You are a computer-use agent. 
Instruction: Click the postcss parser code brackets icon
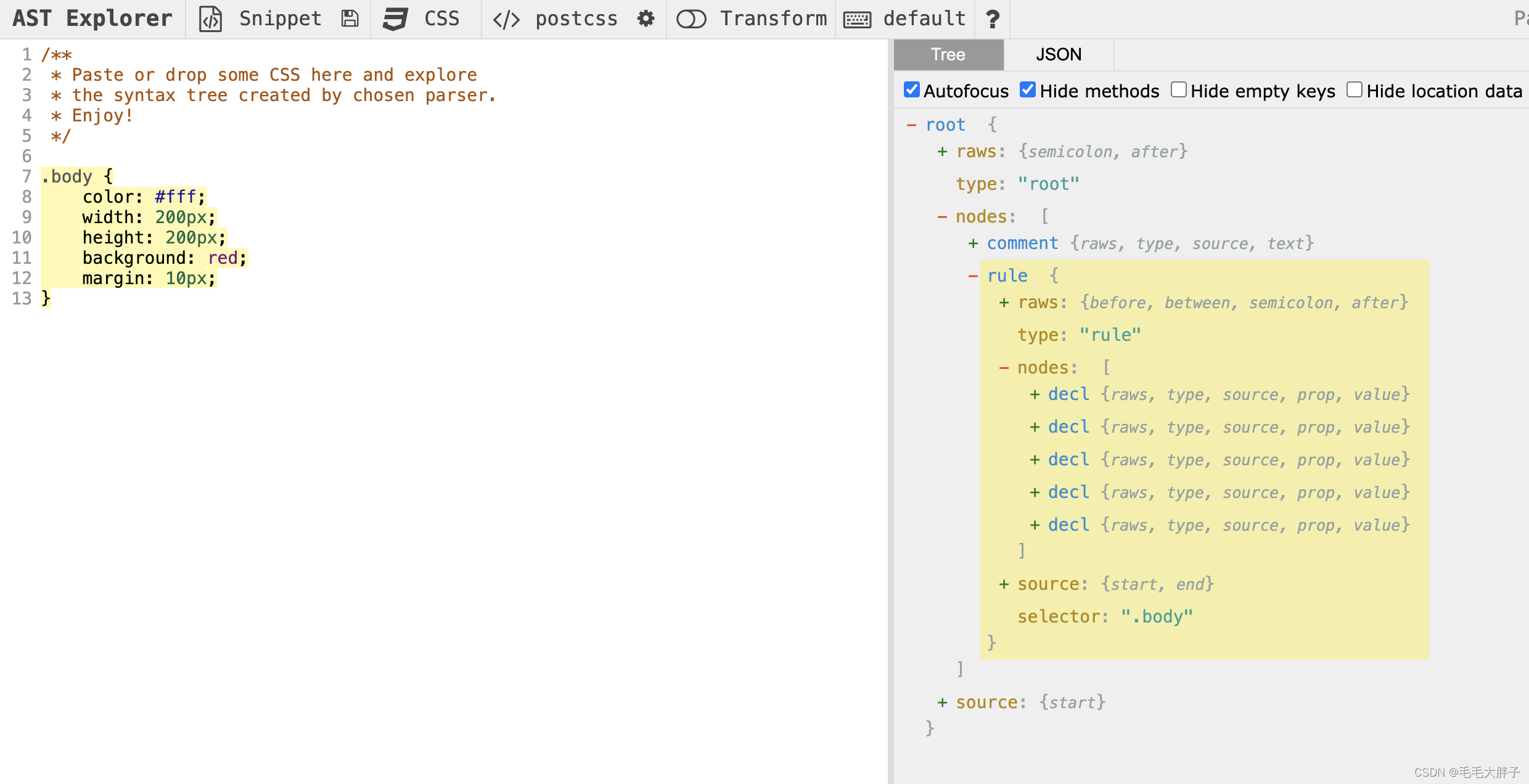(x=506, y=19)
